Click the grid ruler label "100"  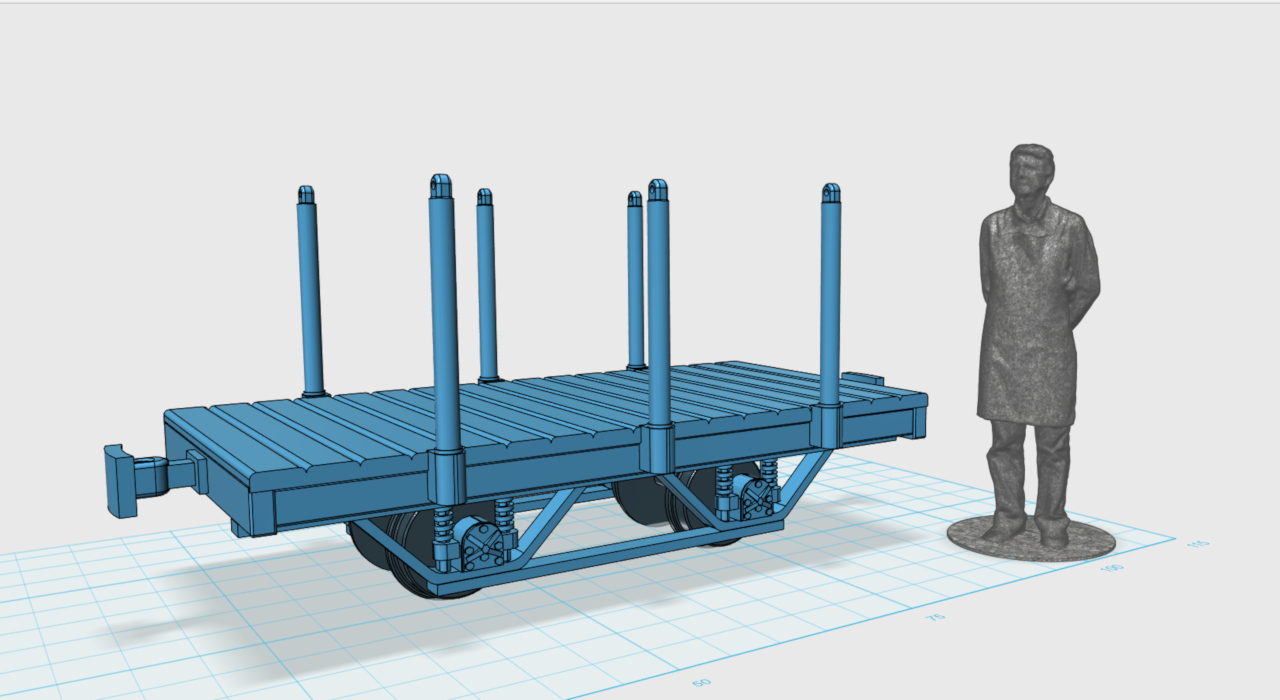click(x=1112, y=567)
